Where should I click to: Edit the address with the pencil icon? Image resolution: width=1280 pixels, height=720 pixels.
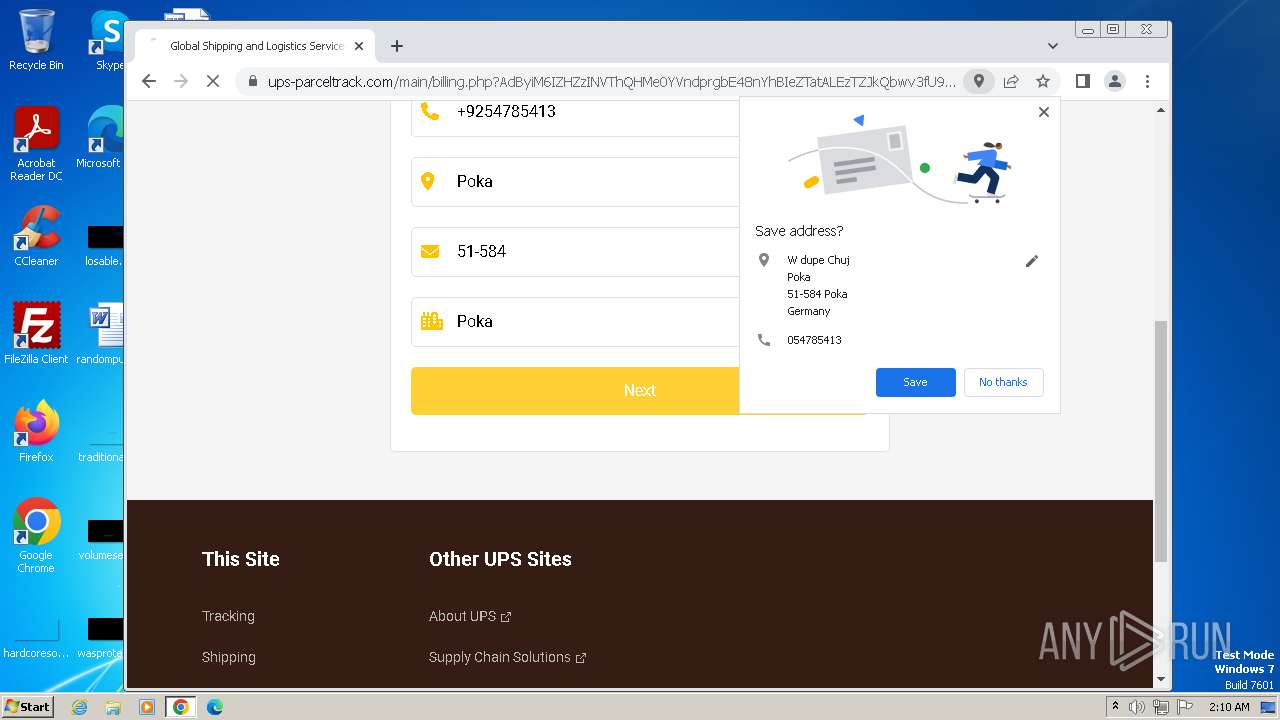click(1032, 261)
